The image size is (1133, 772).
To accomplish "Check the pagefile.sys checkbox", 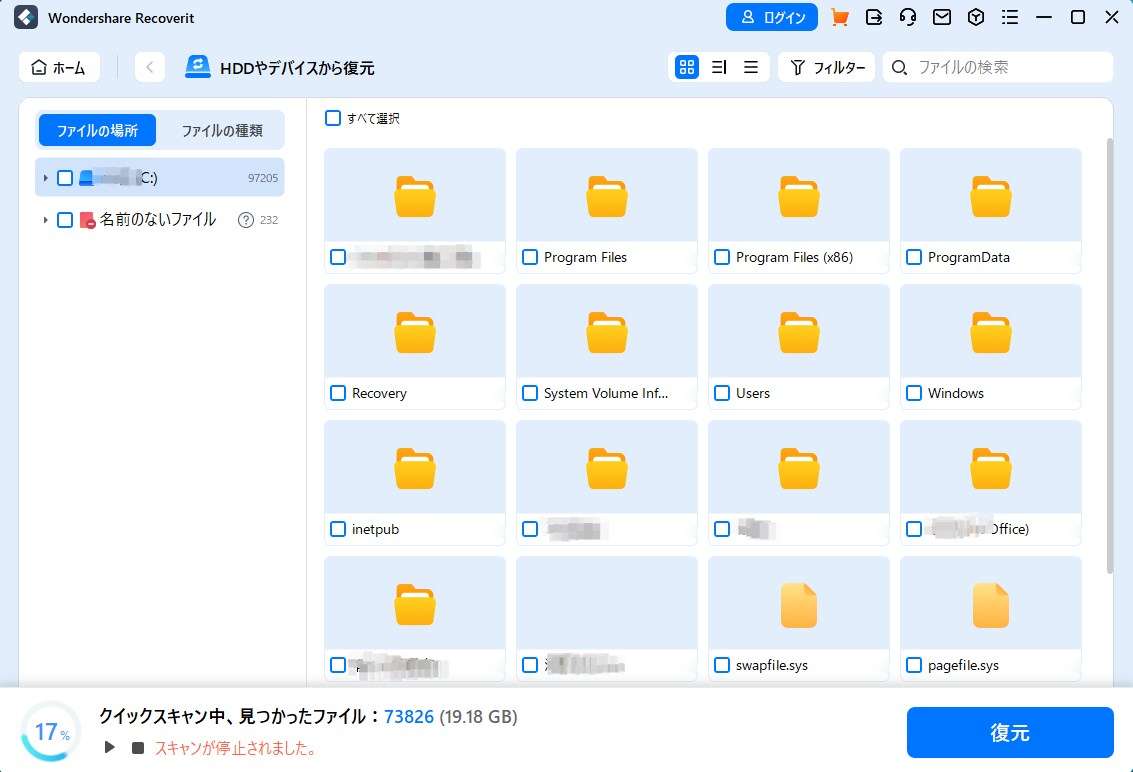I will click(914, 665).
